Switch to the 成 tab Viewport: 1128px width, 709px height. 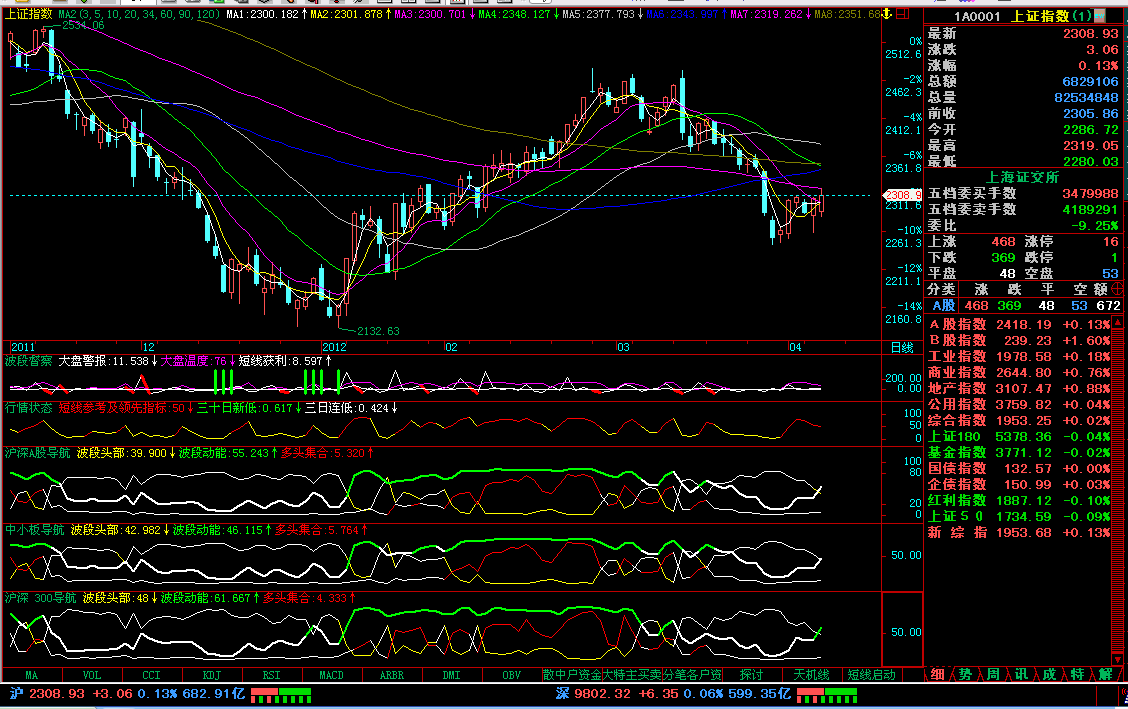tap(1049, 674)
